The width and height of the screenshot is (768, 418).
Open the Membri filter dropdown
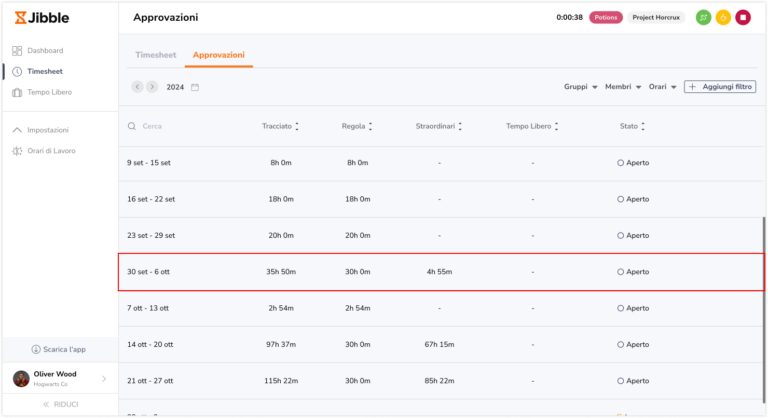tap(623, 87)
